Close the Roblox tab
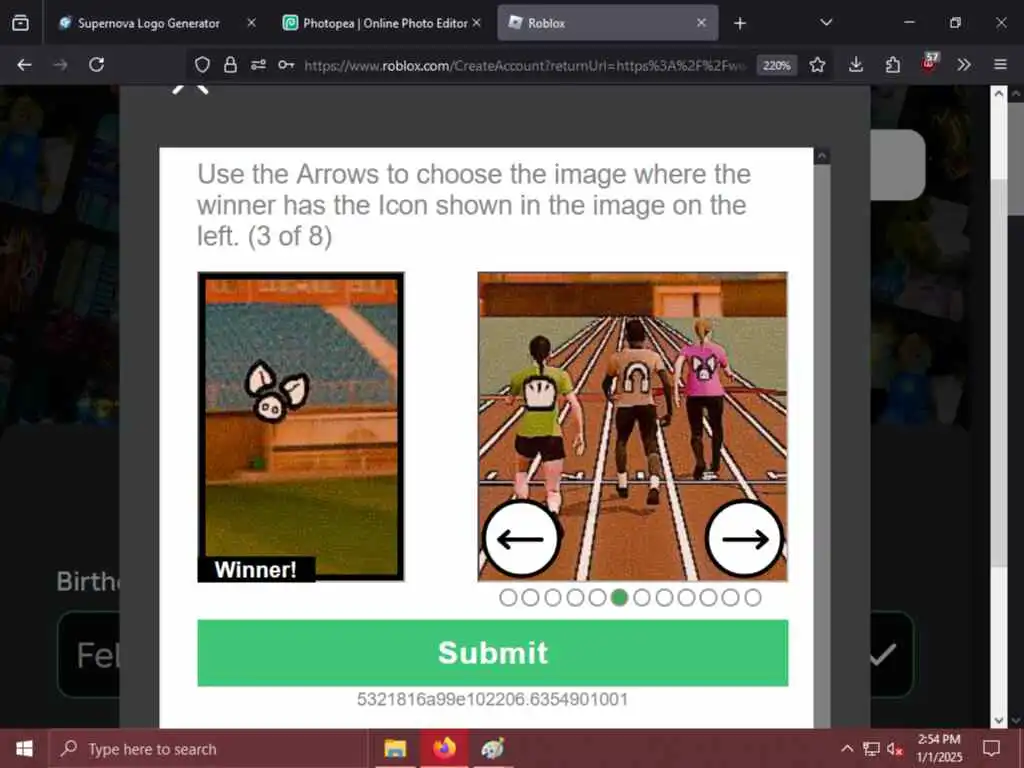Viewport: 1024px width, 768px height. [701, 23]
